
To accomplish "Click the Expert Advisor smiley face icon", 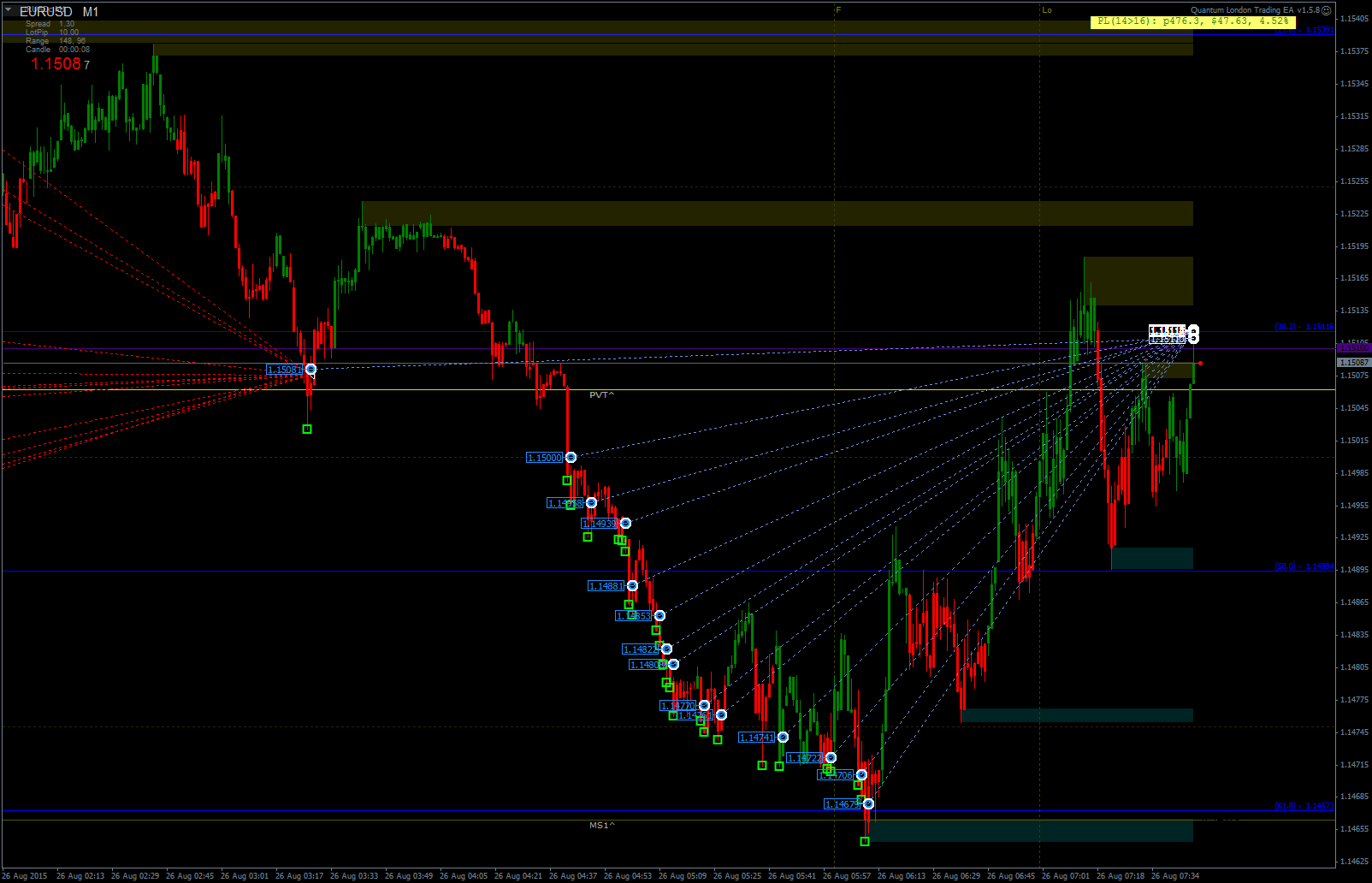I will point(1327,10).
